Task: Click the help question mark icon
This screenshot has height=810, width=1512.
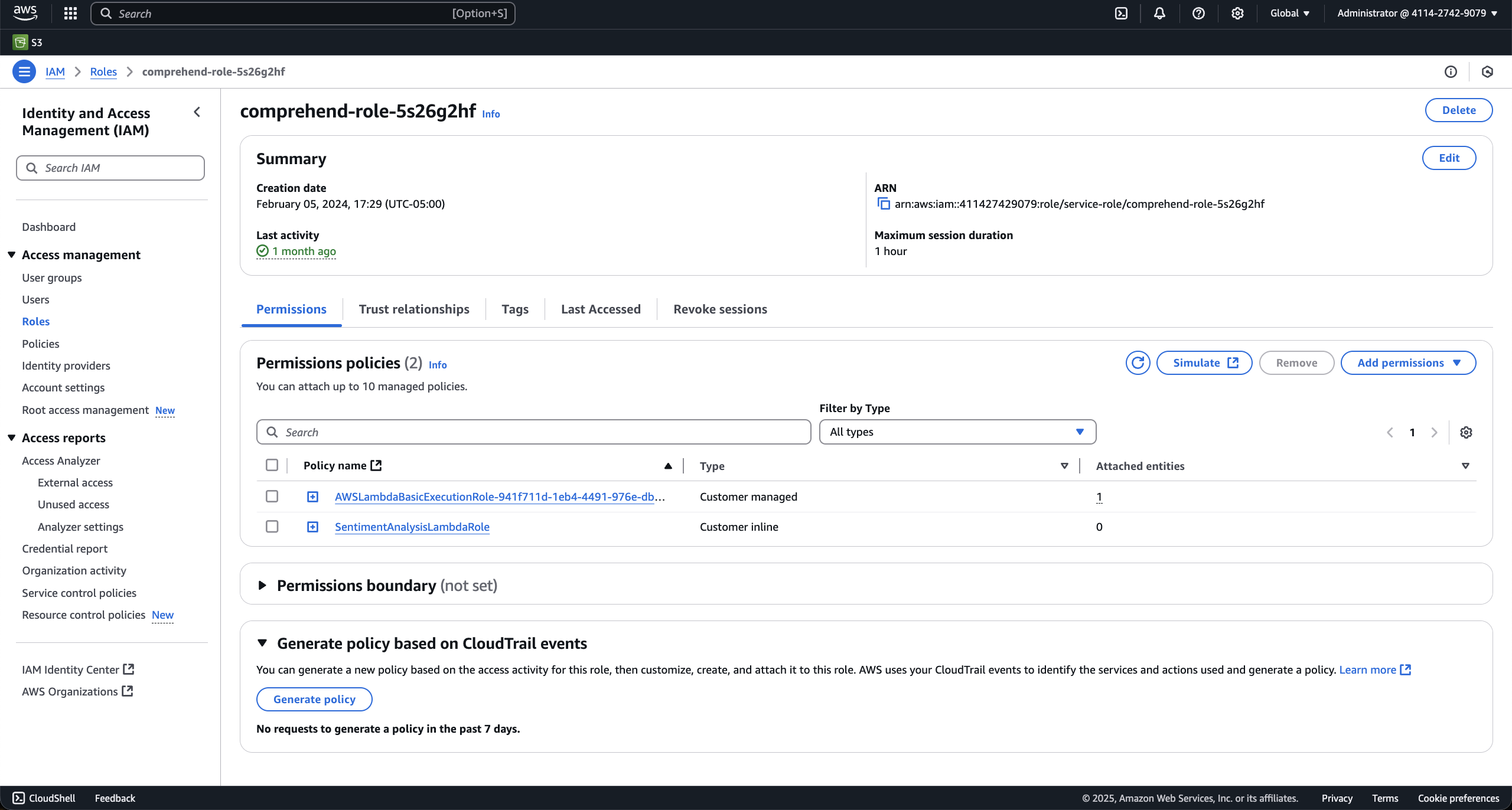Action: coord(1198,13)
